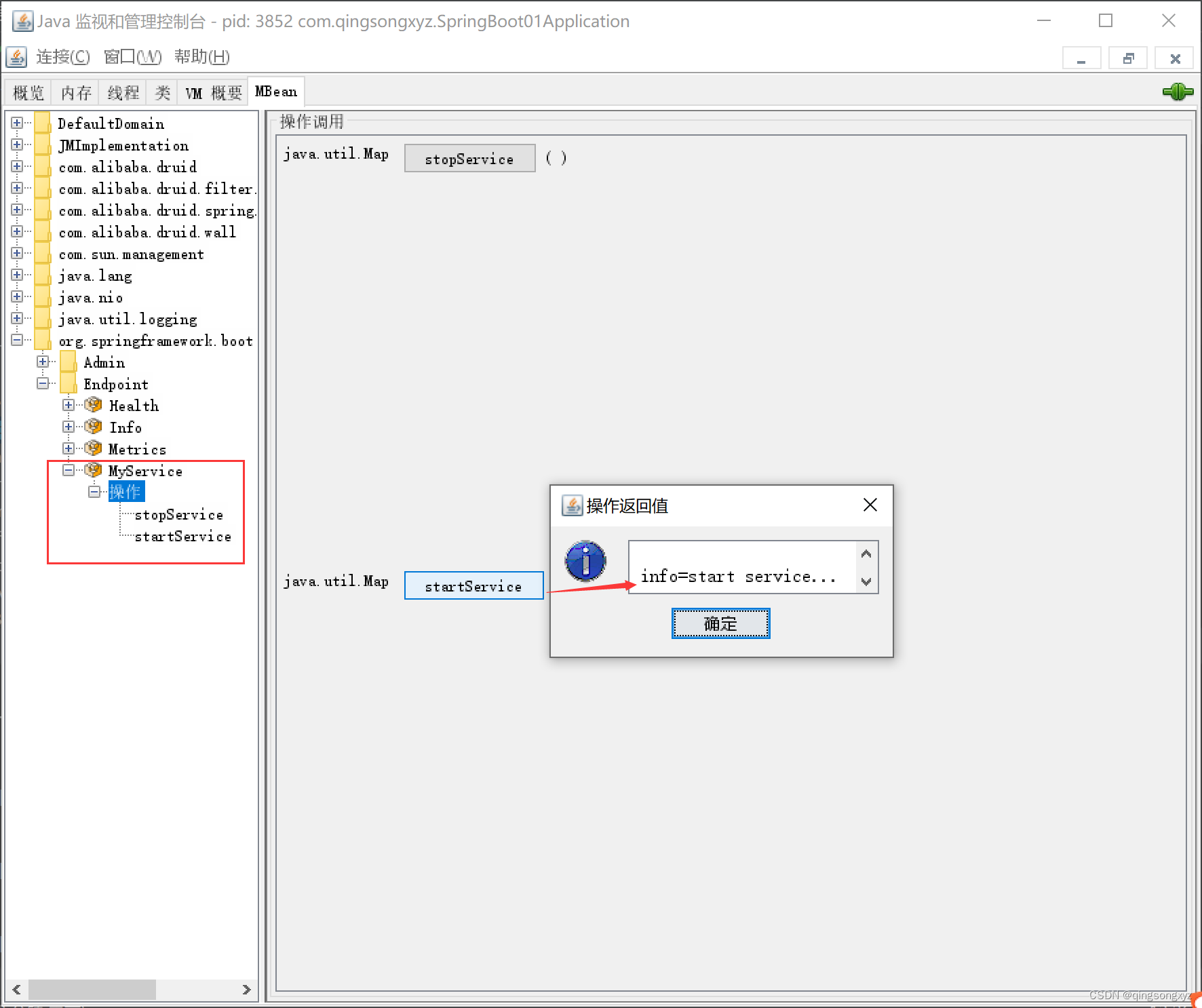Viewport: 1202px width, 1008px height.
Task: Close the inner window frame
Action: [1175, 58]
